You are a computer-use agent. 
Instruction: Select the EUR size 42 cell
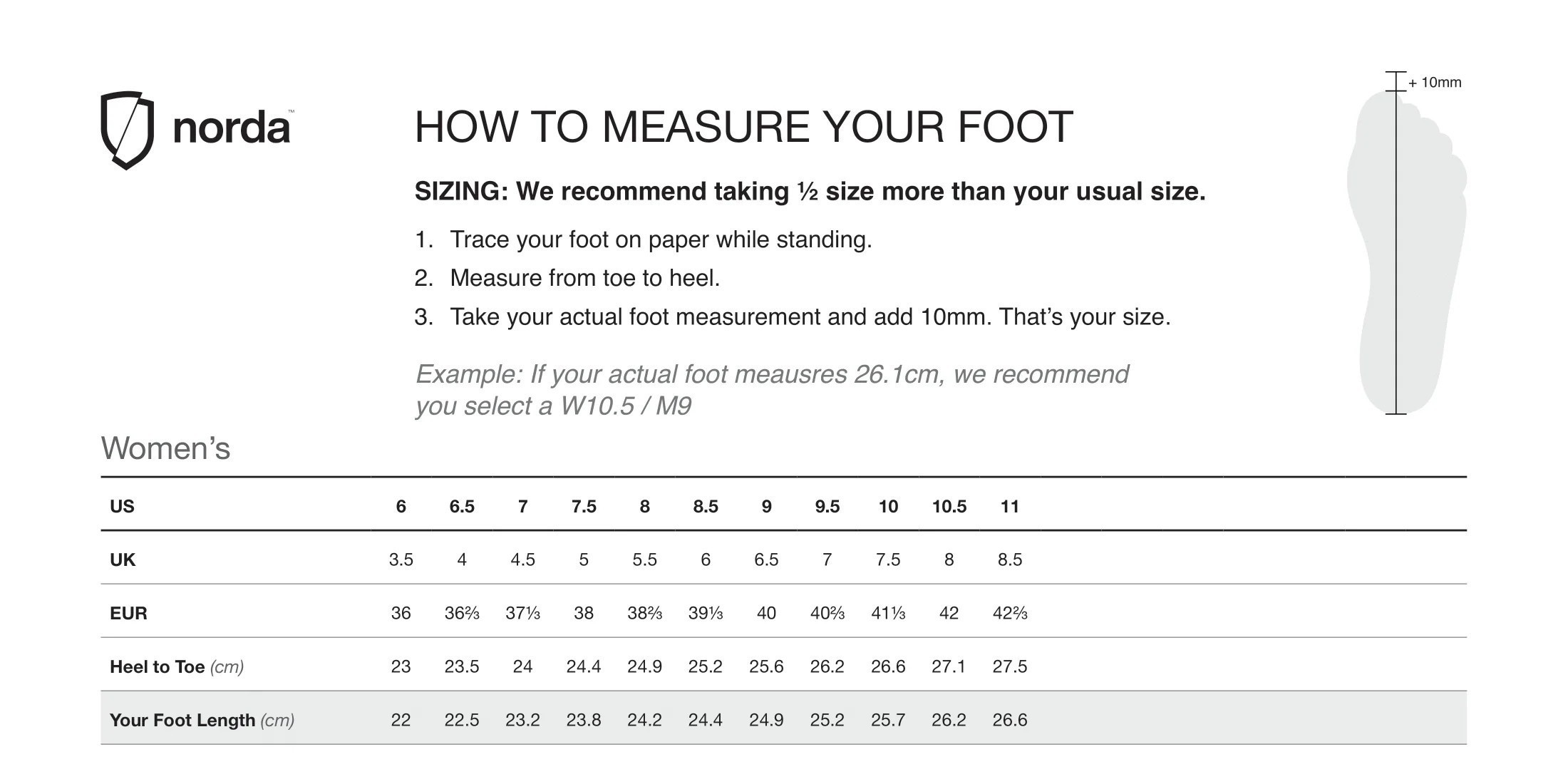click(x=949, y=613)
